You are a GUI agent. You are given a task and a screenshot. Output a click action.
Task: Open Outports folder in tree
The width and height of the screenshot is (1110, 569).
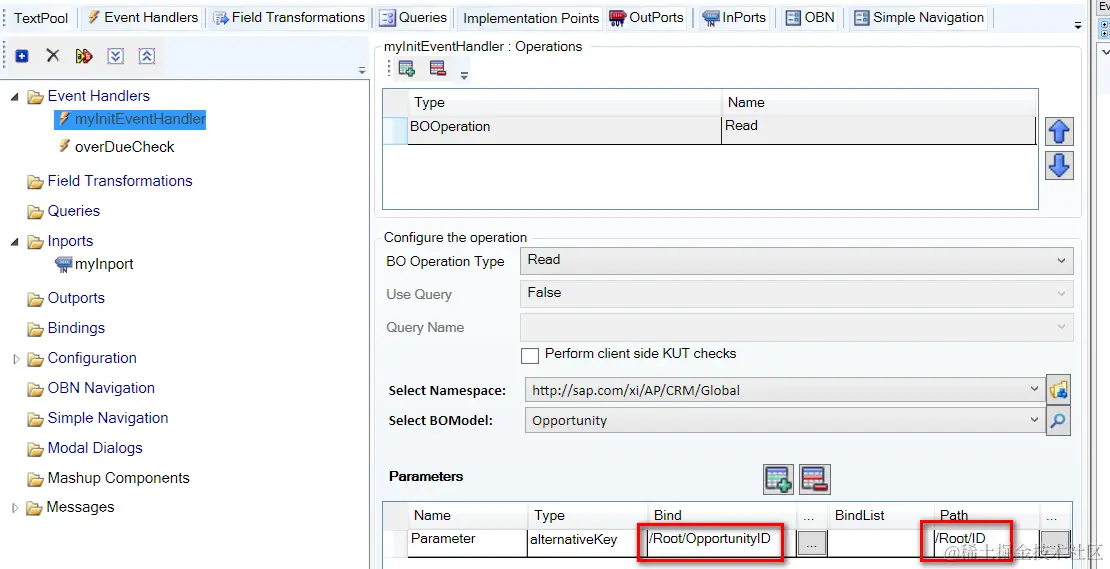pyautogui.click(x=67, y=298)
